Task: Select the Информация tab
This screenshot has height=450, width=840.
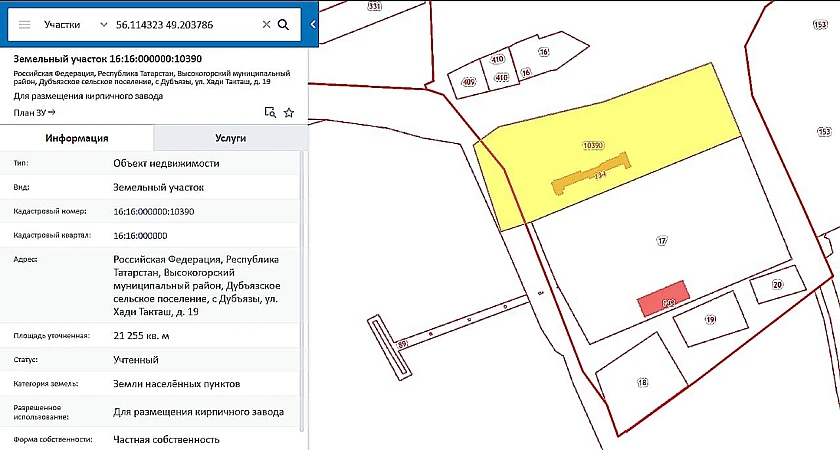Action: [x=76, y=139]
